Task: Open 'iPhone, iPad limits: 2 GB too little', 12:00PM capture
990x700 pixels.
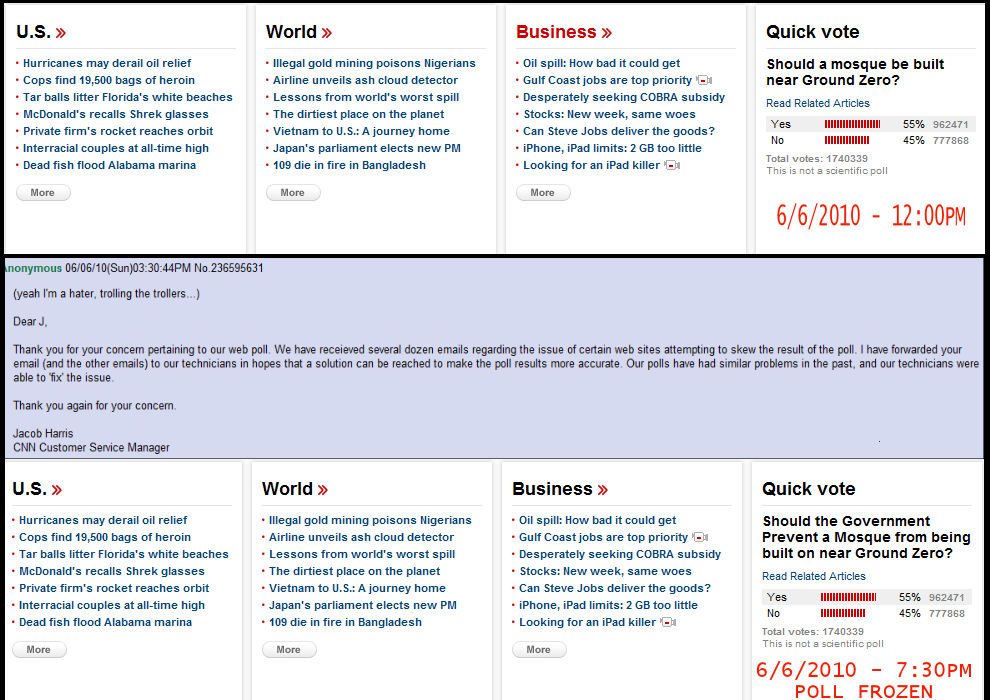Action: point(612,148)
